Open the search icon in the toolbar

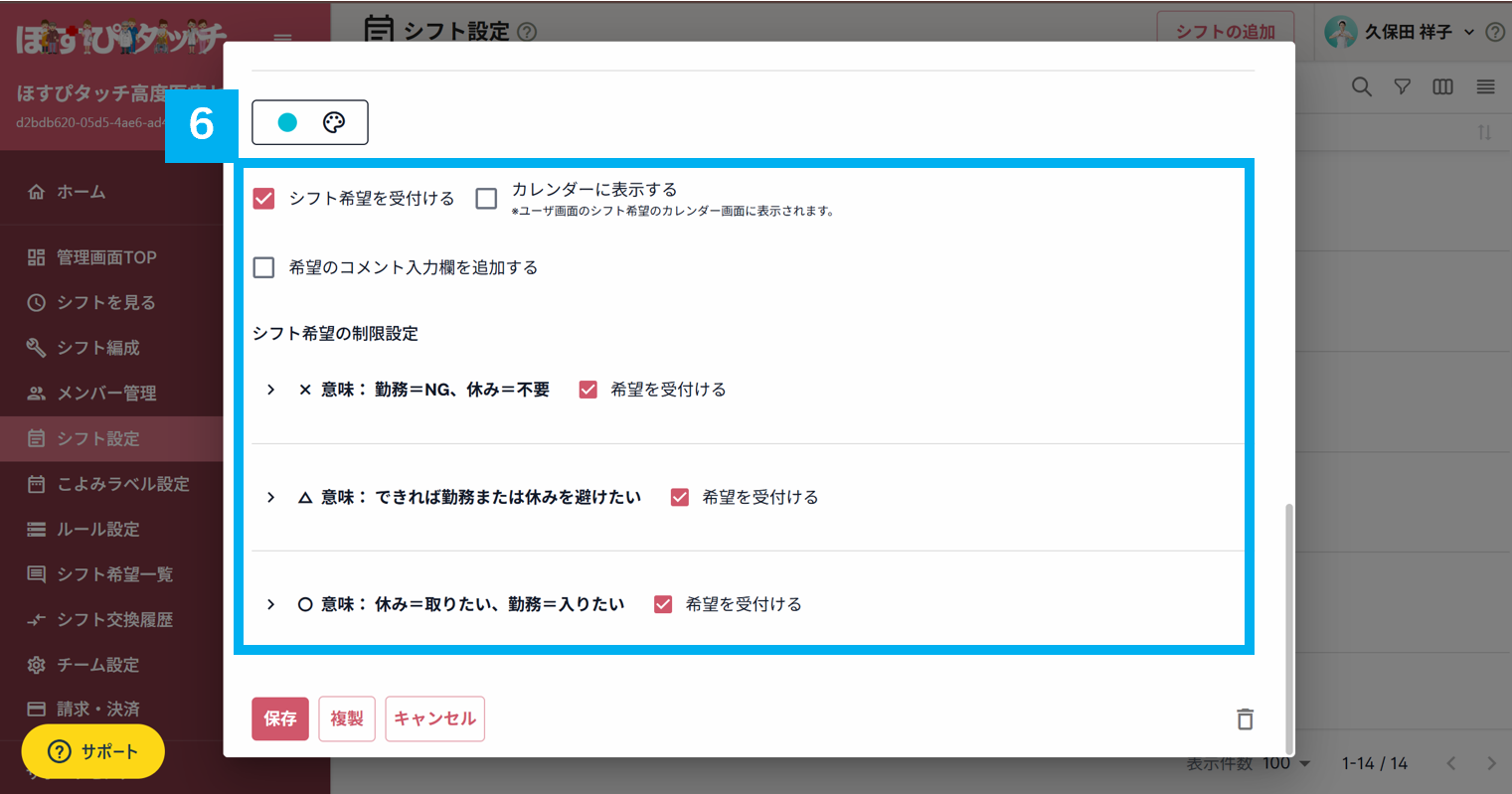[1361, 86]
